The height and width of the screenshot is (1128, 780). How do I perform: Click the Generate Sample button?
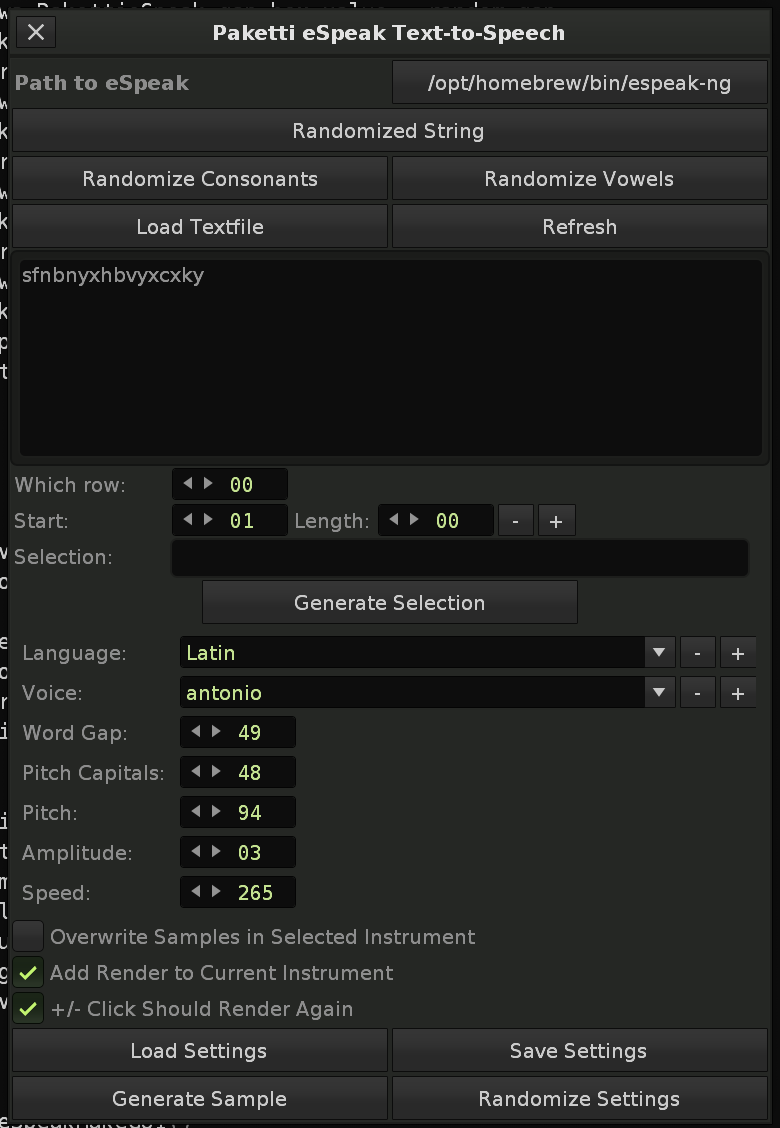(199, 1099)
